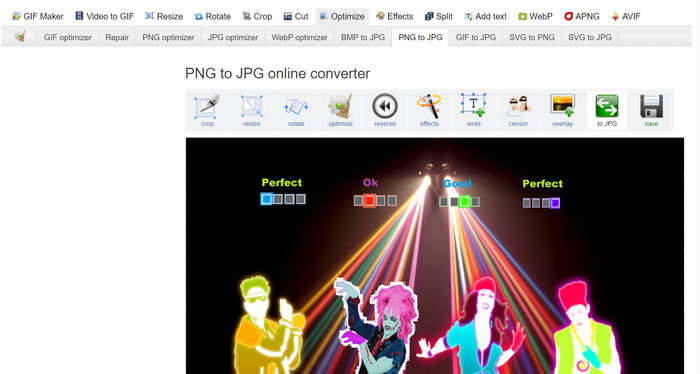Viewport: 700px width, 374px height.
Task: Switch to PNG optimizer tab
Action: point(168,37)
